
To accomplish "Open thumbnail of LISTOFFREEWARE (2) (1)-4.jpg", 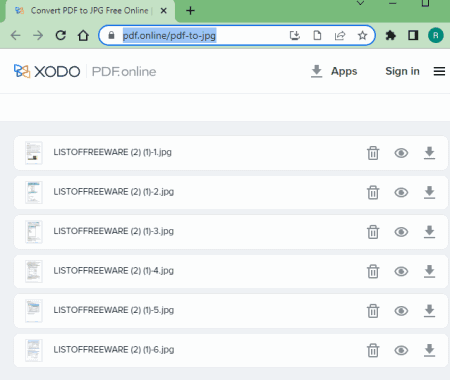I will (34, 271).
